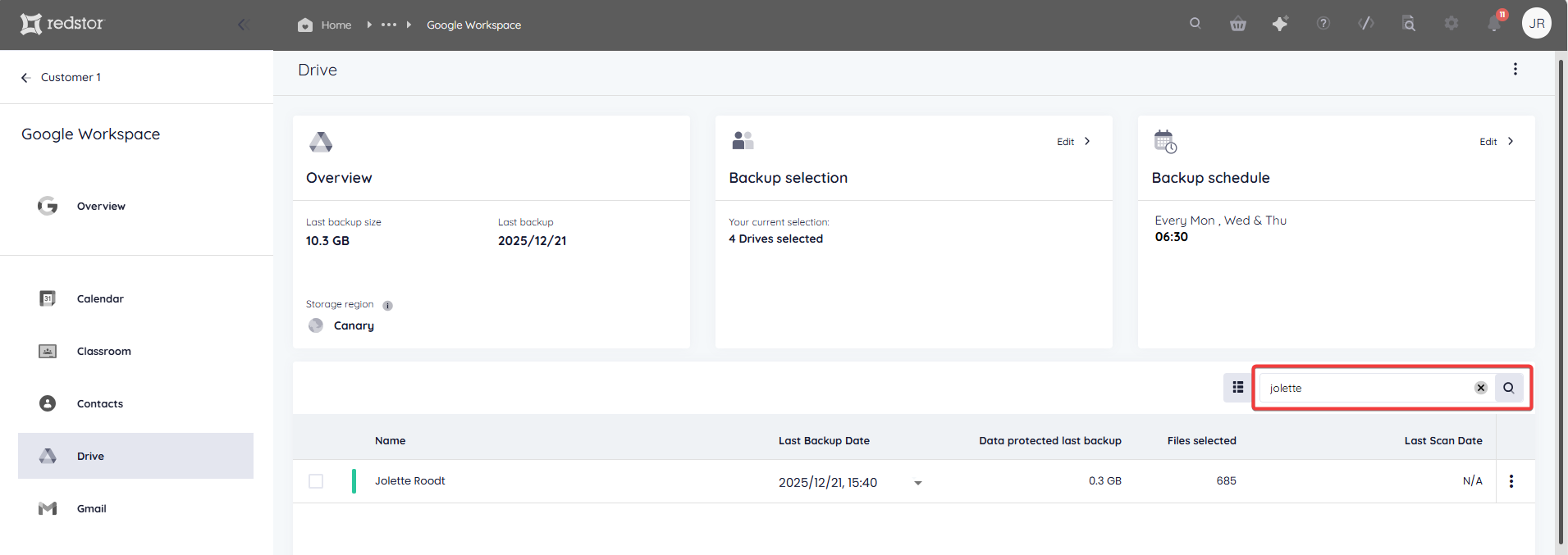Screen dimensions: 1568x555
Task: Sort by Data protected last backup column
Action: point(1049,441)
